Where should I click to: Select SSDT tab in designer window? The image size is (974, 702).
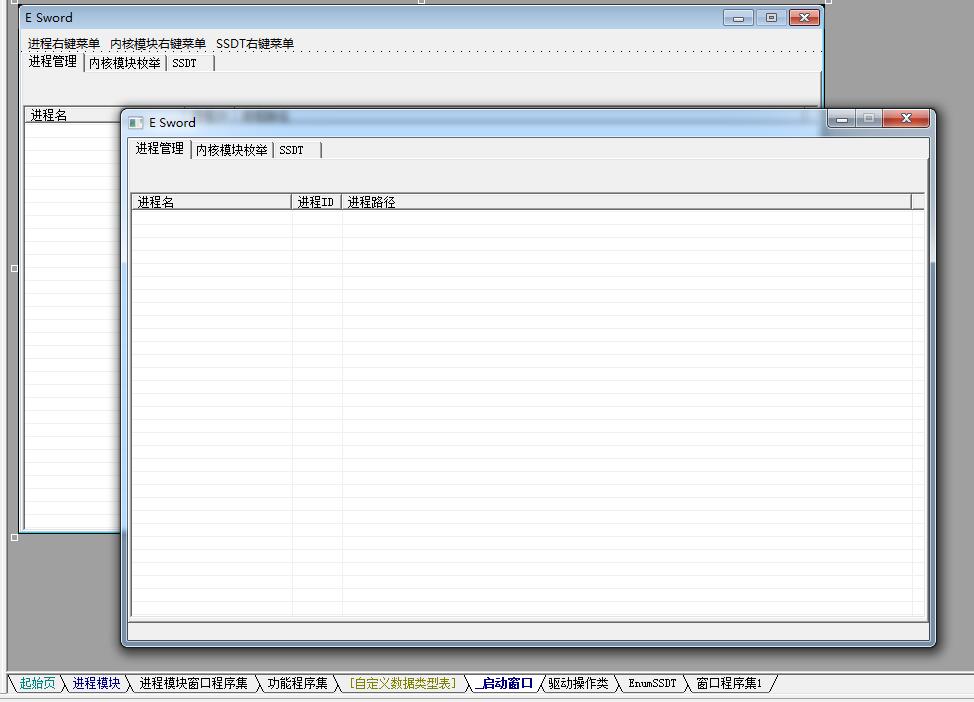point(189,63)
